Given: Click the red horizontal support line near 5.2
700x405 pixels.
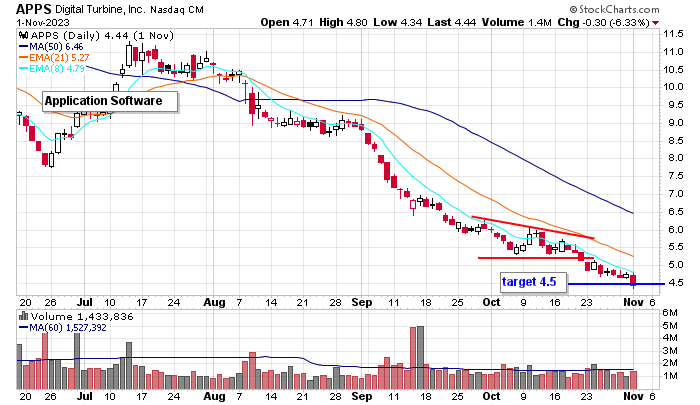Looking at the screenshot, I should [x=536, y=258].
